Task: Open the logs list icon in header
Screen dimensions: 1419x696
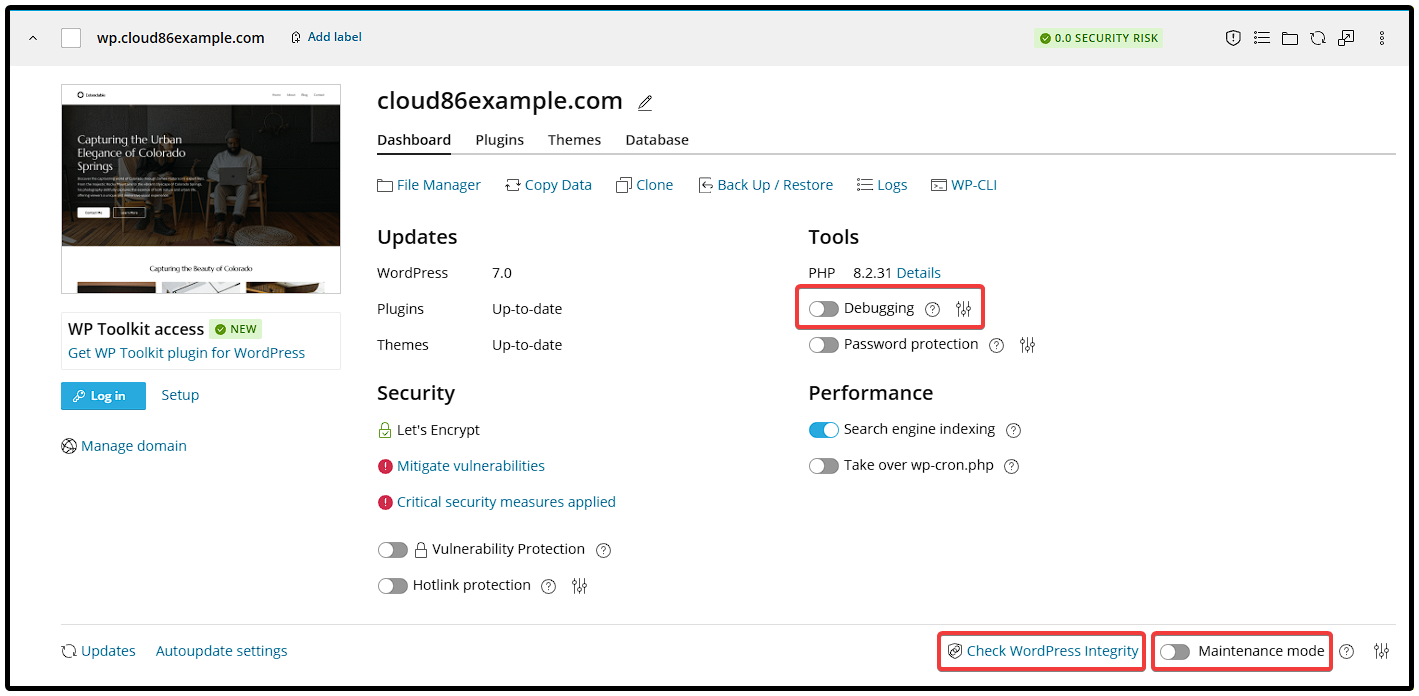Action: pos(1262,38)
